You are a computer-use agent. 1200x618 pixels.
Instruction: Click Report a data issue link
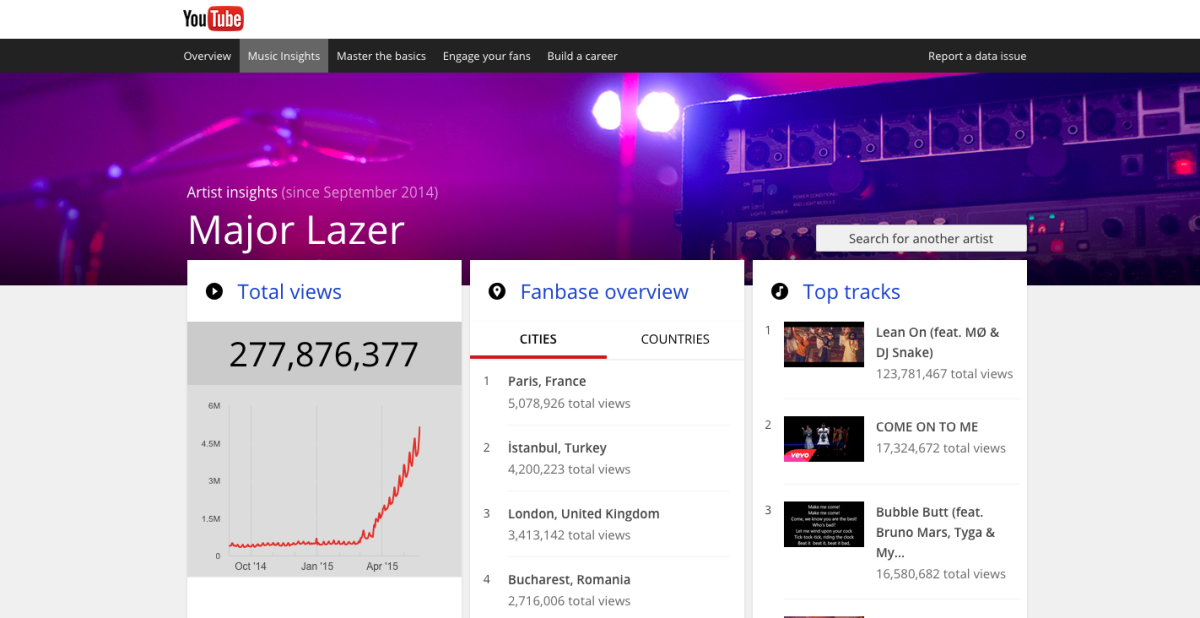tap(977, 56)
